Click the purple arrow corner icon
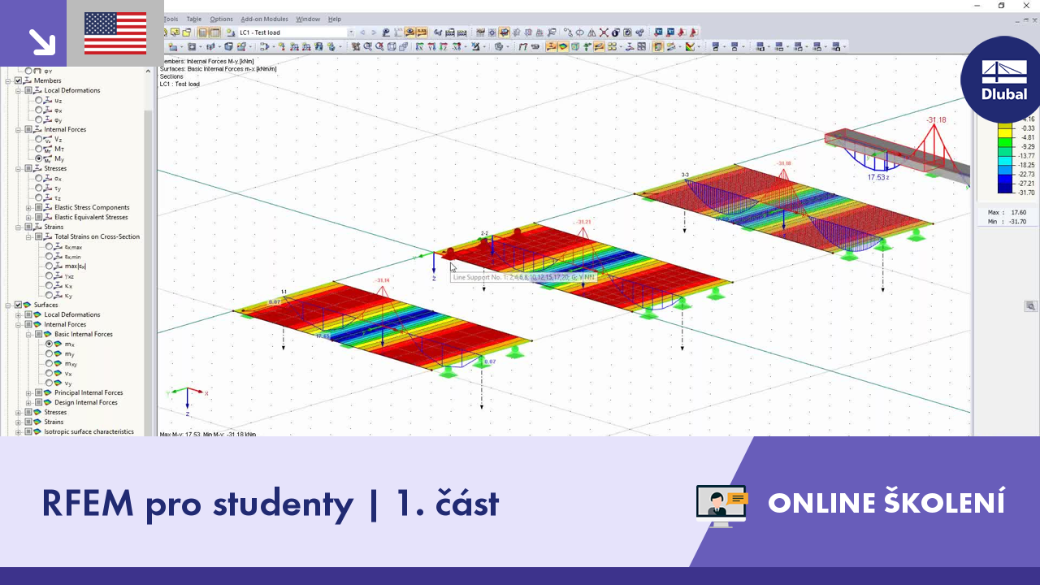The width and height of the screenshot is (1040, 585). 33,33
